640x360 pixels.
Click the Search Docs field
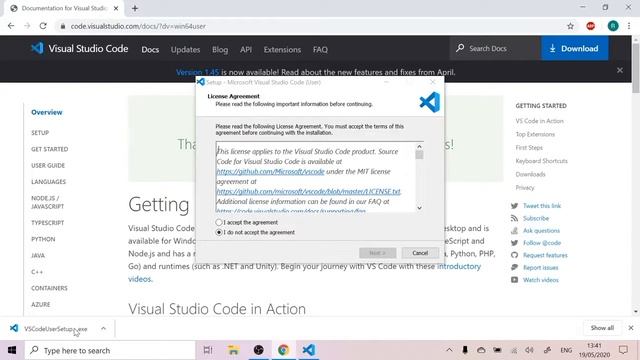coord(496,48)
